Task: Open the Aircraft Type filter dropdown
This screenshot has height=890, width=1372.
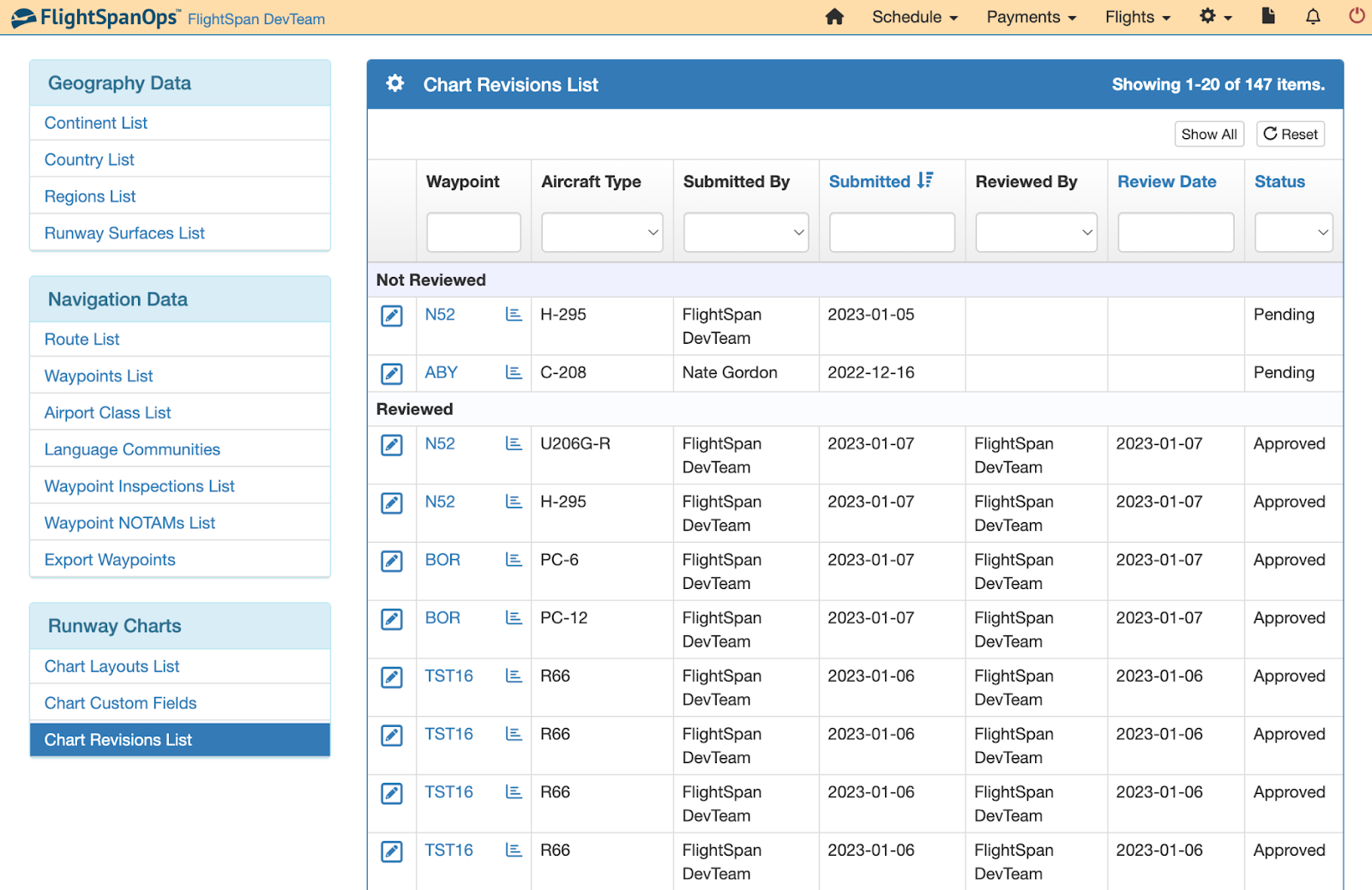Action: (x=601, y=232)
